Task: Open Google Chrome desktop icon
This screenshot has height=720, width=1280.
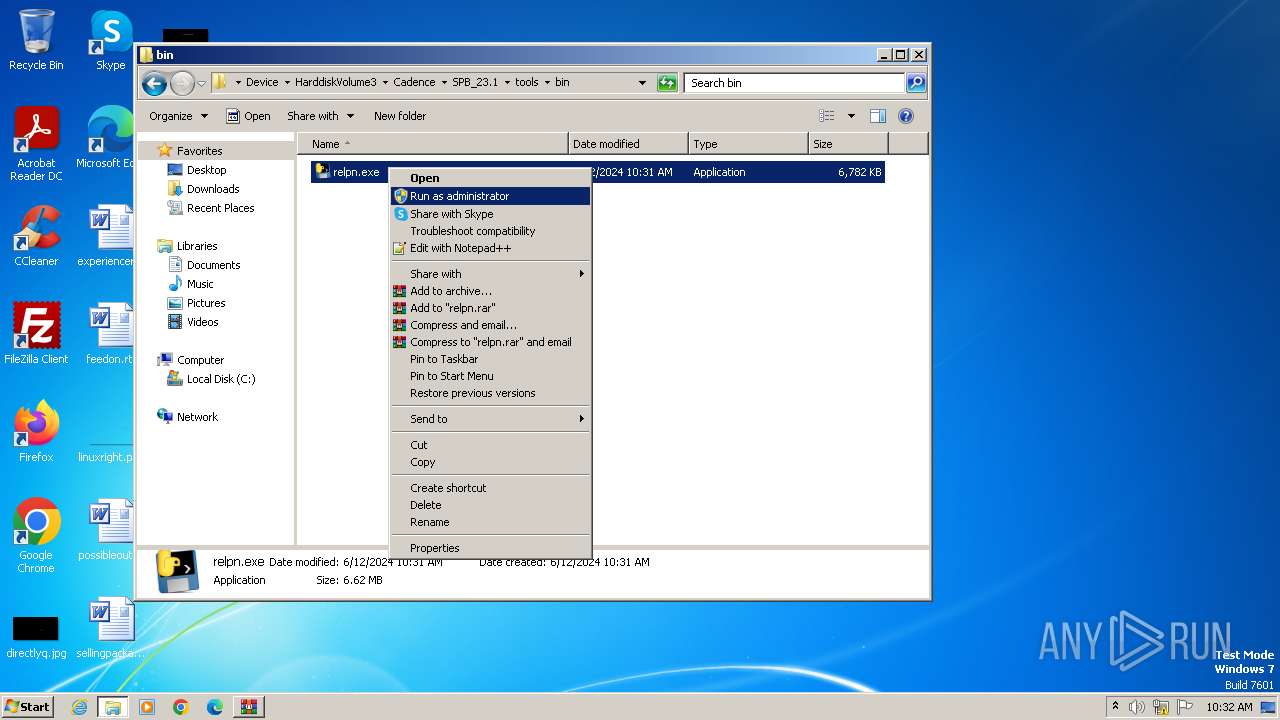Action: pyautogui.click(x=36, y=536)
